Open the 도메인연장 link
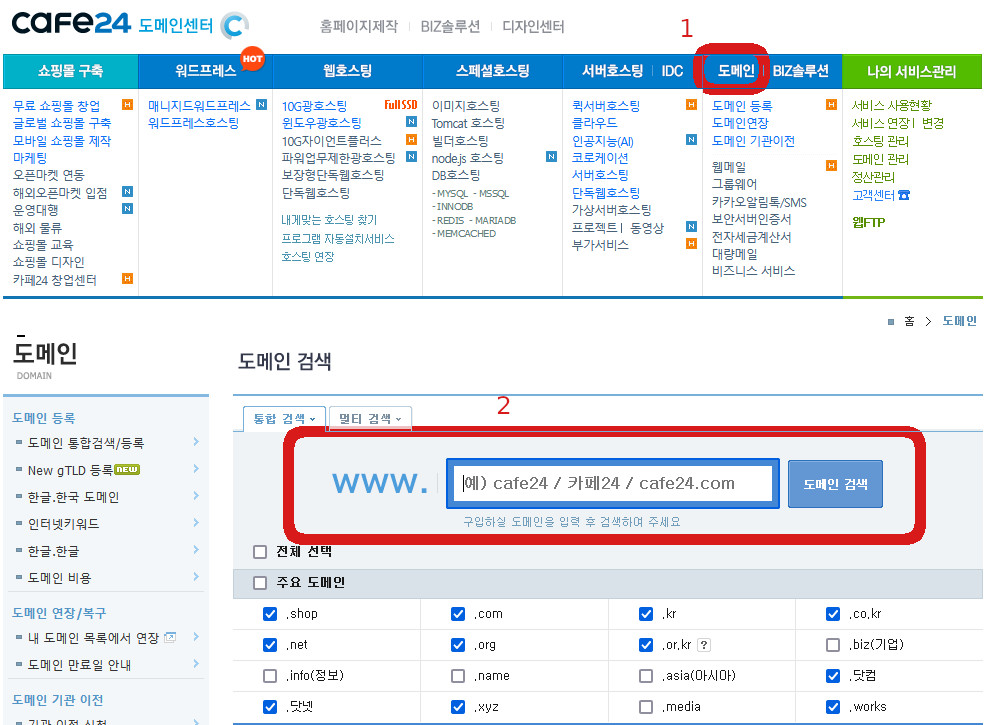Image resolution: width=996 pixels, height=725 pixels. tap(740, 123)
